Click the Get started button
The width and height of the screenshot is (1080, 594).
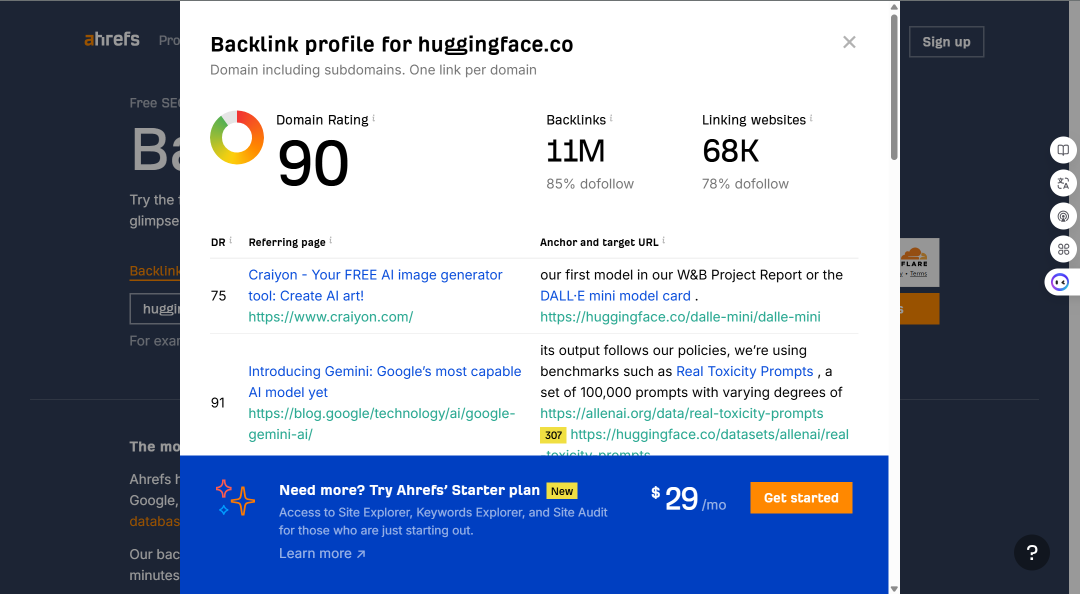point(801,498)
